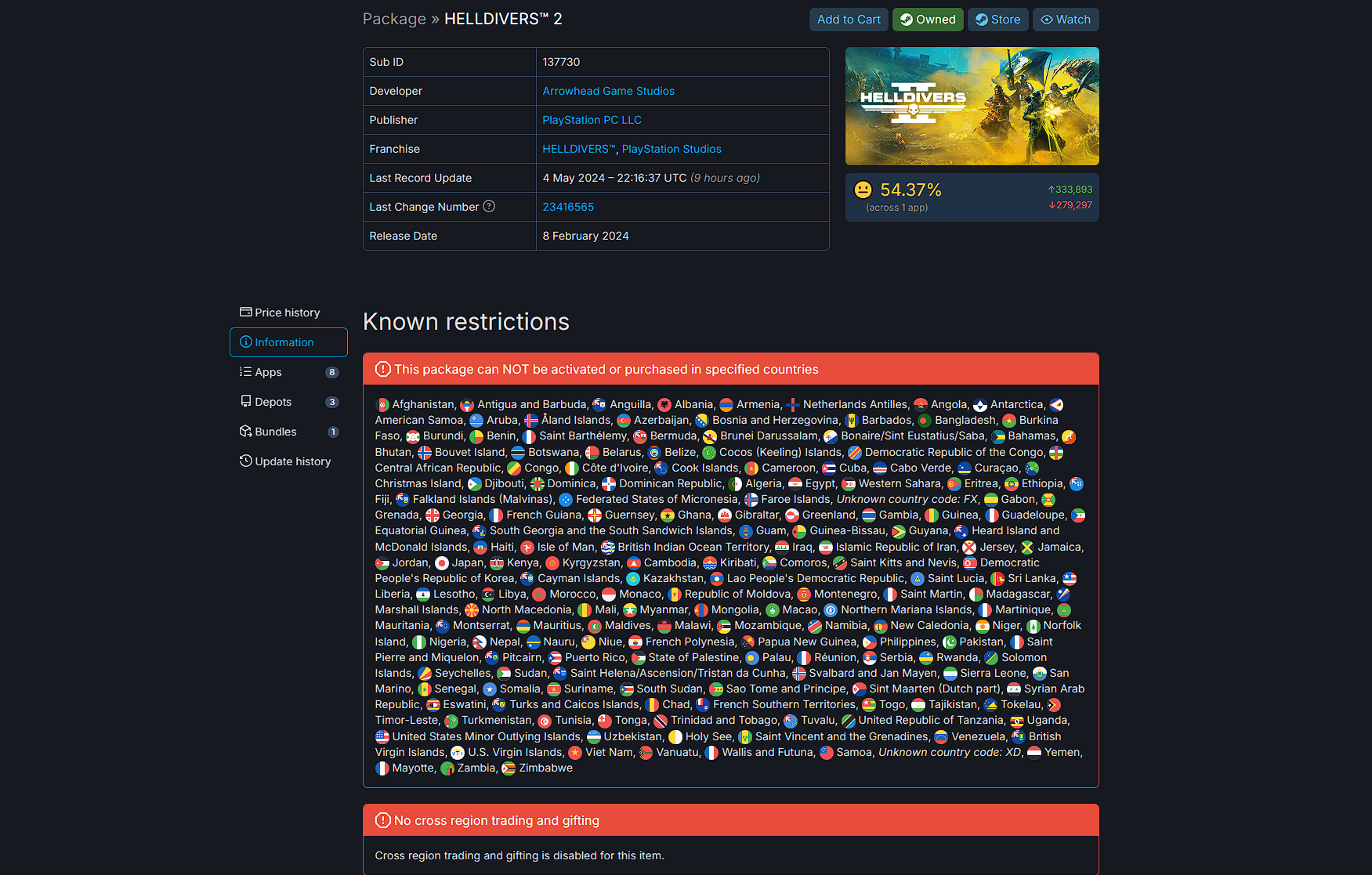Click the HELLDIVERS 2 header artwork thumbnail
The width and height of the screenshot is (1372, 875).
click(972, 107)
